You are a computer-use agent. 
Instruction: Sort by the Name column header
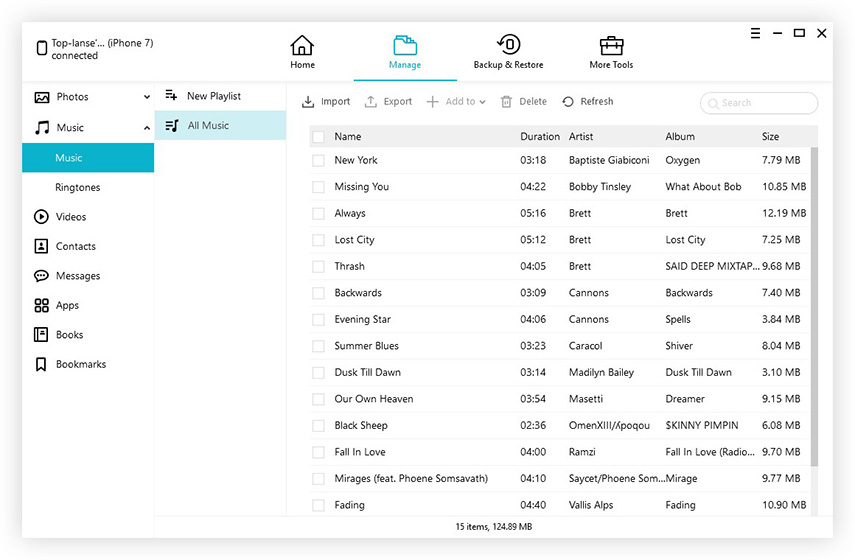pyautogui.click(x=347, y=136)
